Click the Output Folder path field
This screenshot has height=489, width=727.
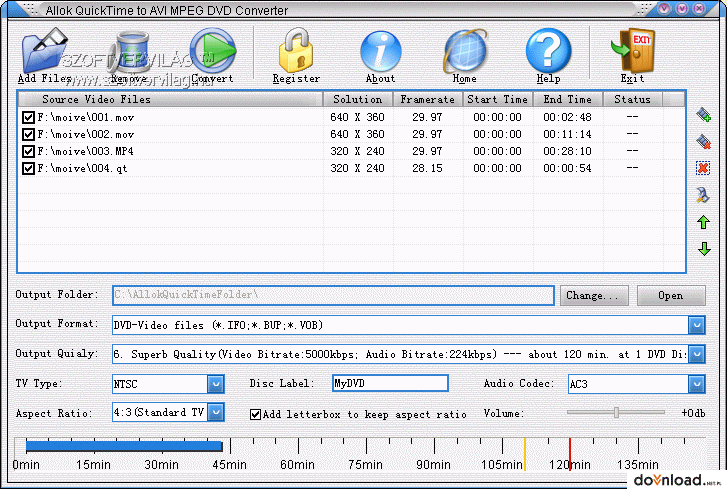coord(333,295)
